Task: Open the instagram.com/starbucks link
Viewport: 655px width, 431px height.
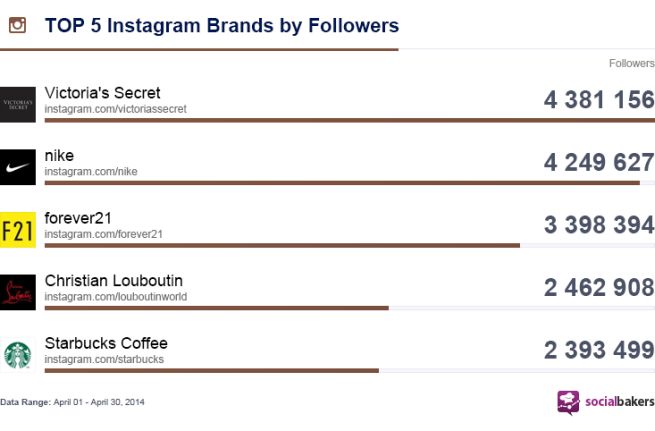Action: (x=104, y=359)
